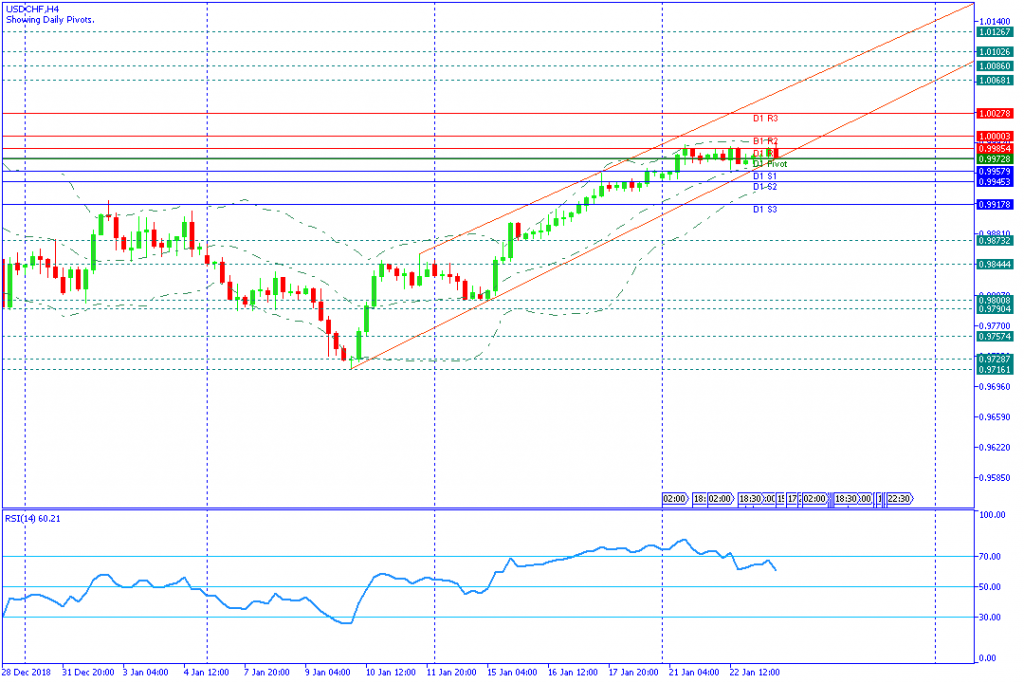Click the 70.00 RSI level label

coord(991,556)
